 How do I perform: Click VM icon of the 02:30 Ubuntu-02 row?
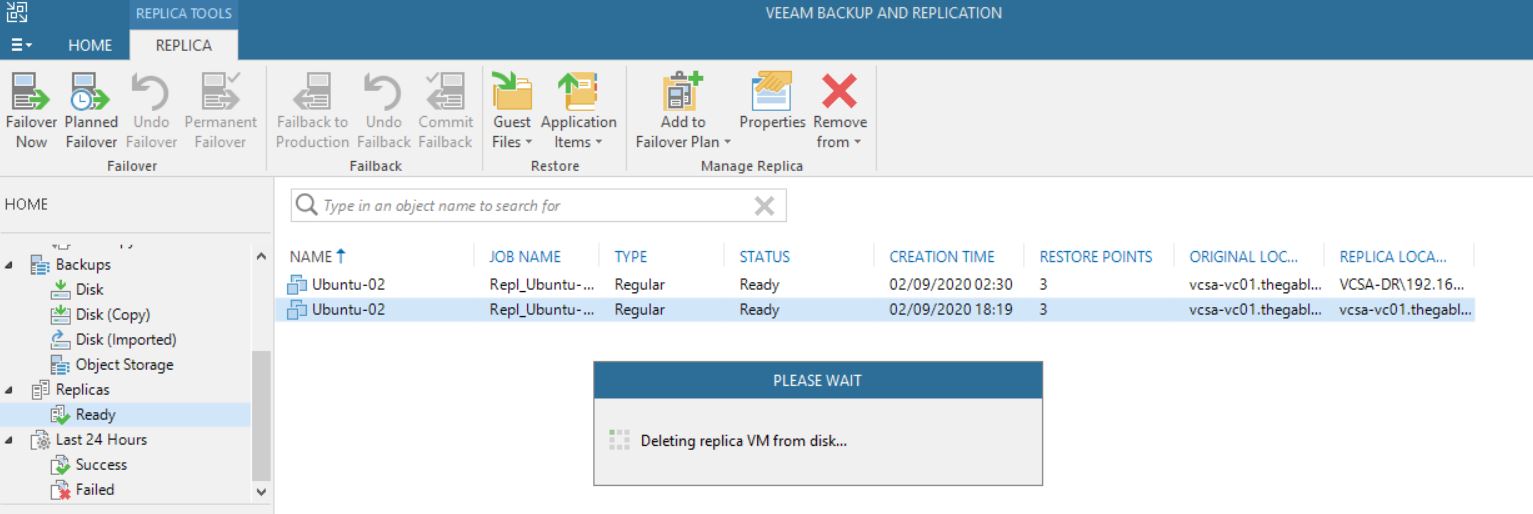[x=297, y=284]
